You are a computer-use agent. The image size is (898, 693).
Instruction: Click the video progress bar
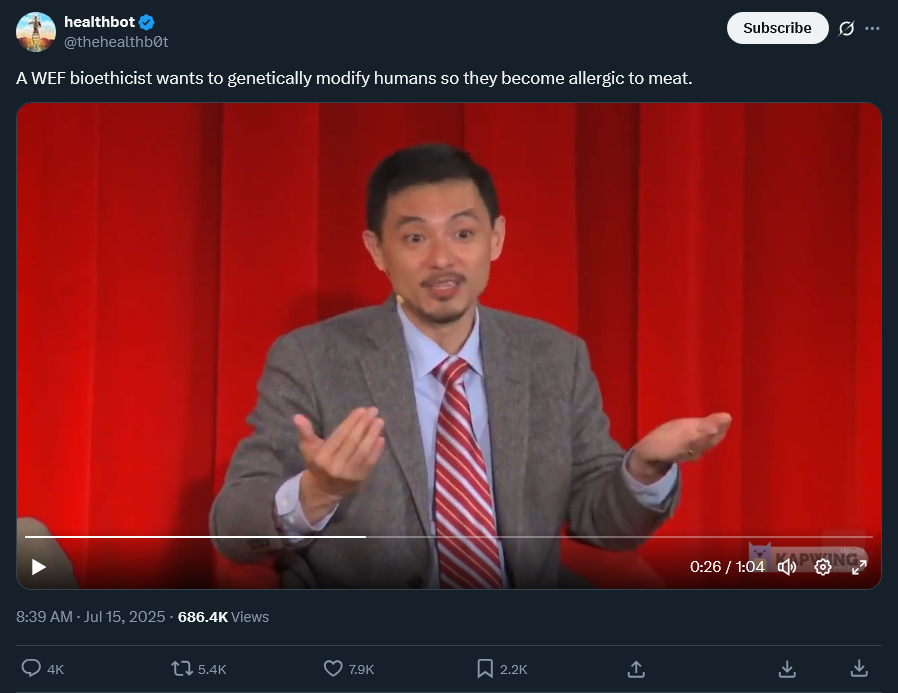(448, 537)
